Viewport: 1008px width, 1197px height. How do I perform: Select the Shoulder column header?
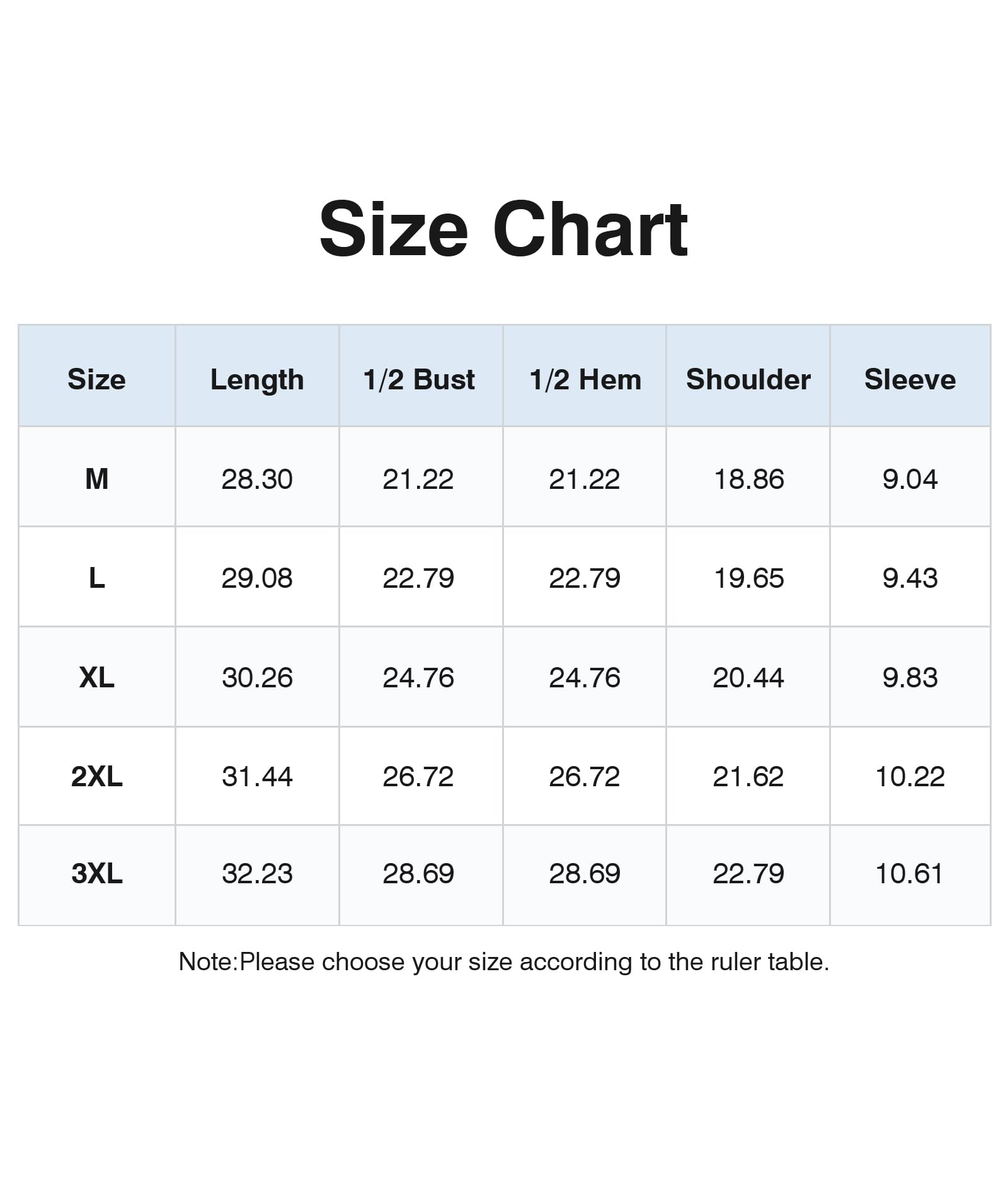(748, 379)
